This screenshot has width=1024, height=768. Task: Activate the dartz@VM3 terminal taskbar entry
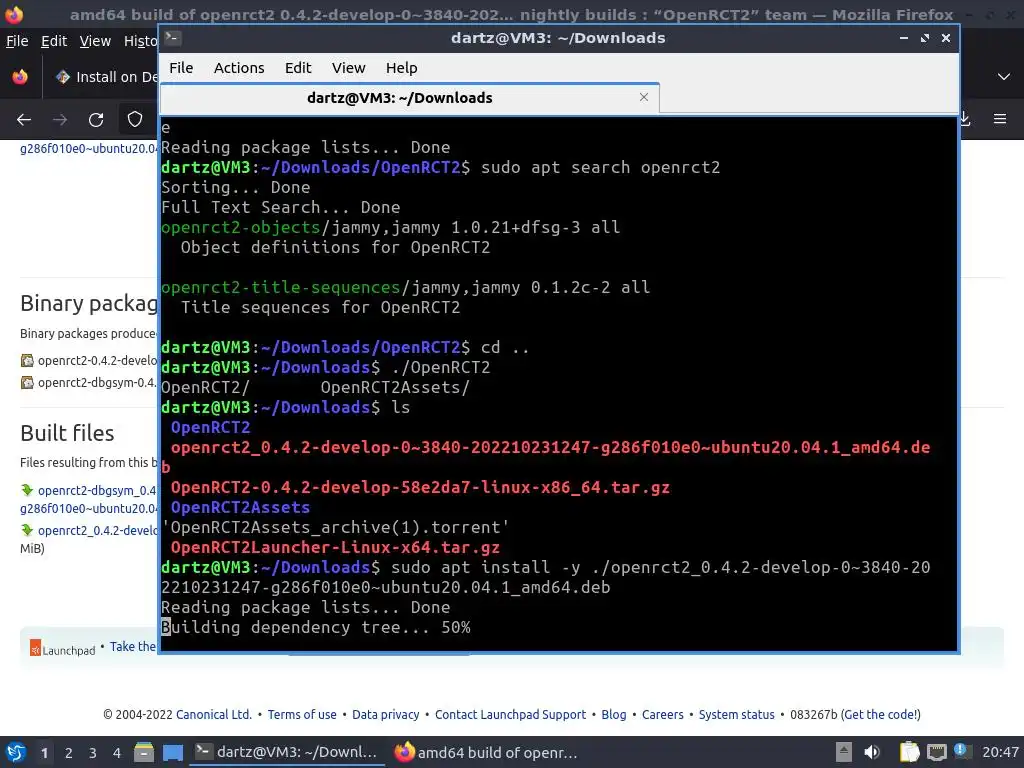click(x=287, y=752)
